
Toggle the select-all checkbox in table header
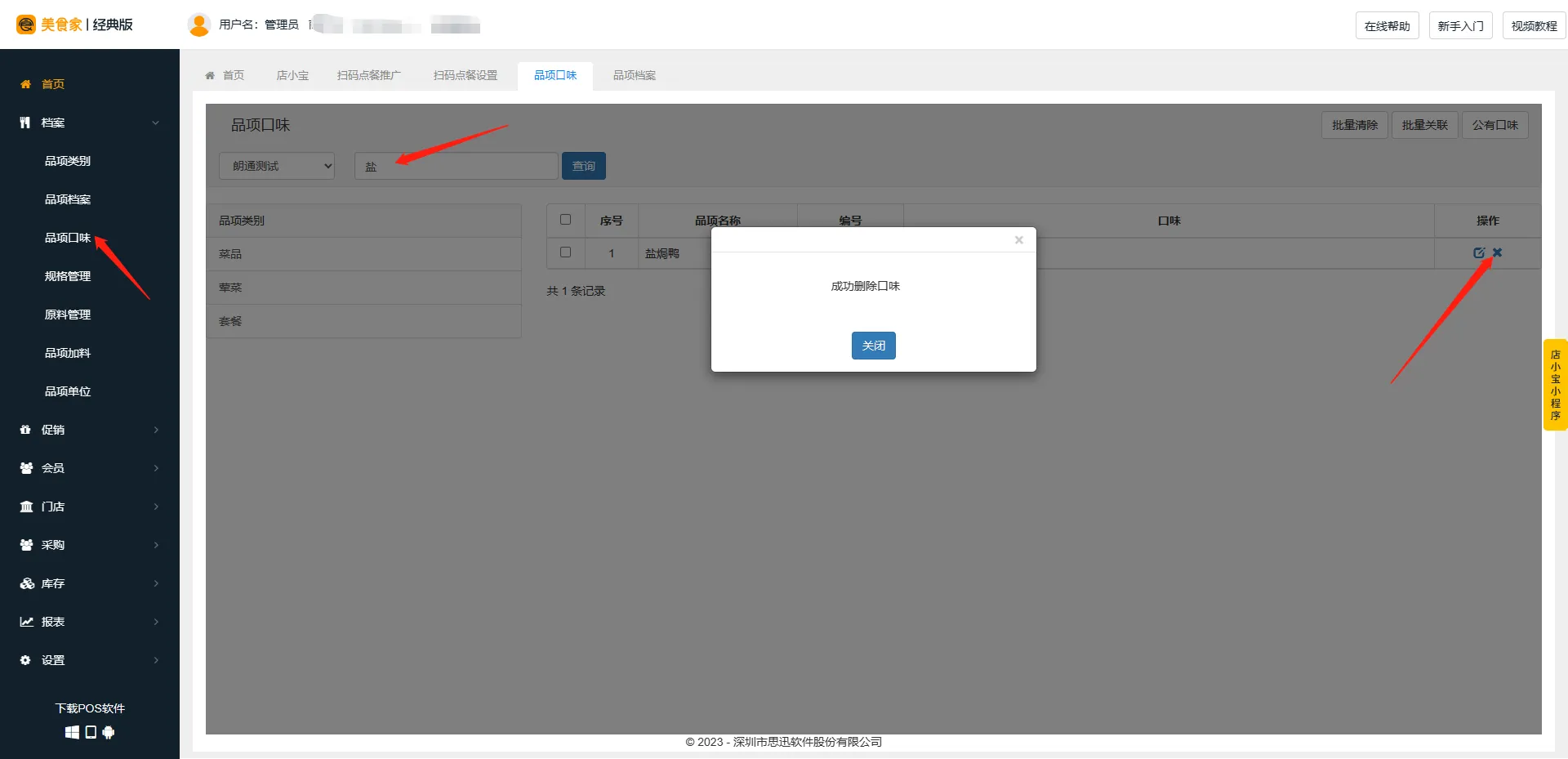(565, 220)
